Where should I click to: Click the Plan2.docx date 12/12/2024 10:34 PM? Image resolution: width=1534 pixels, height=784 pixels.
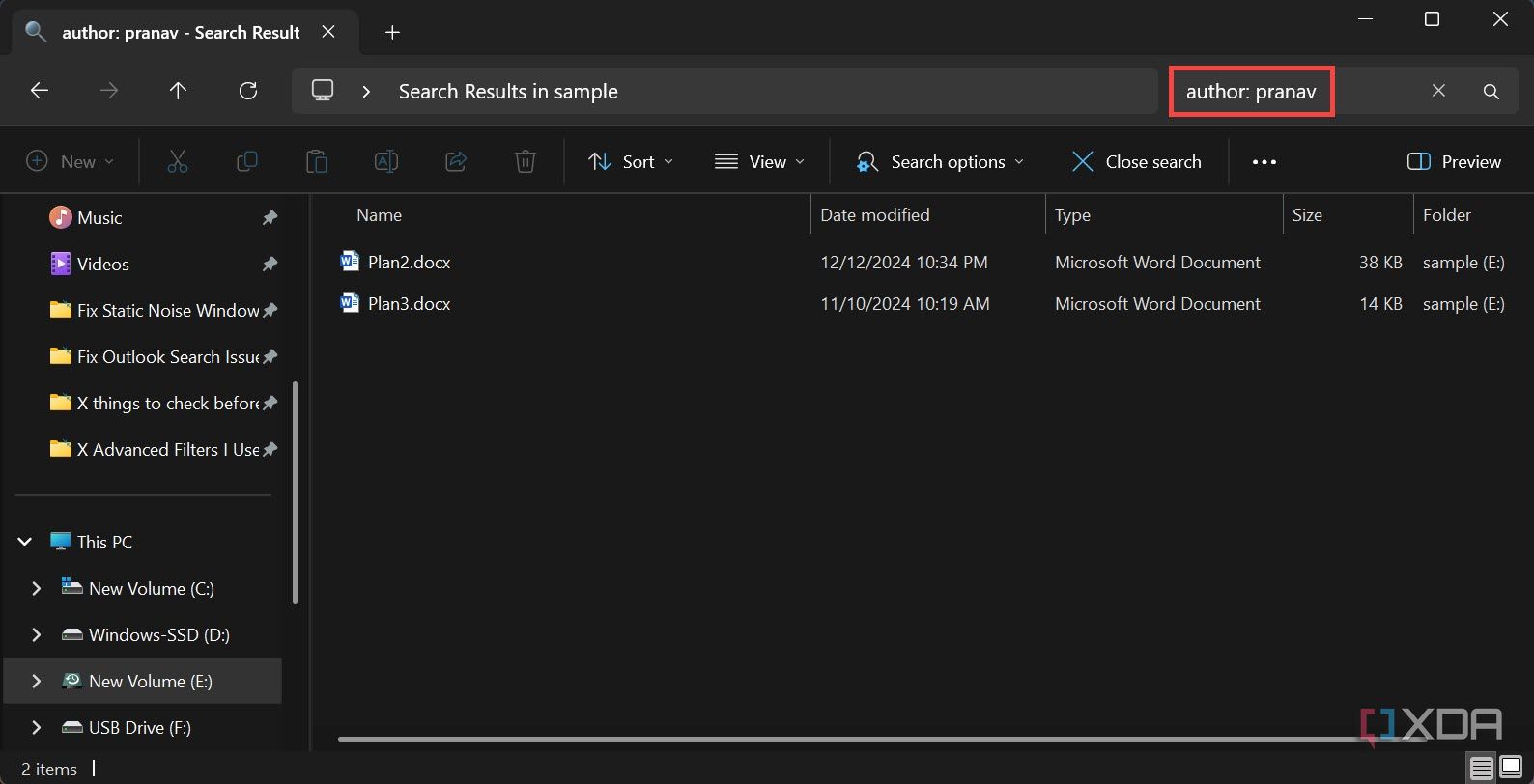tap(904, 263)
